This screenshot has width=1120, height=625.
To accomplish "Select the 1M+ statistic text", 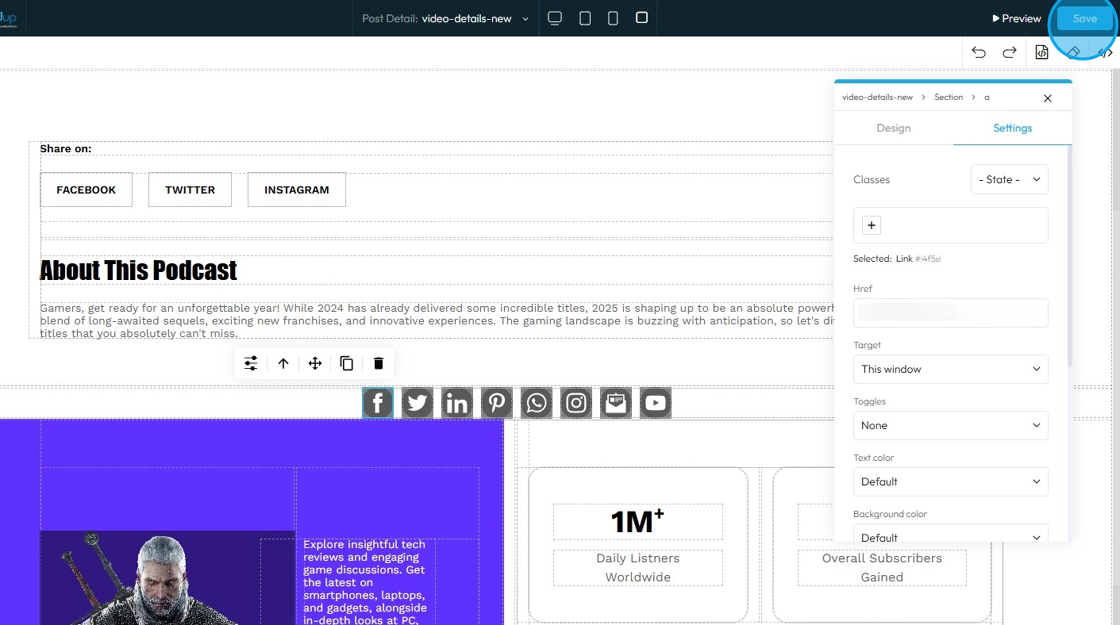I will 637,522.
